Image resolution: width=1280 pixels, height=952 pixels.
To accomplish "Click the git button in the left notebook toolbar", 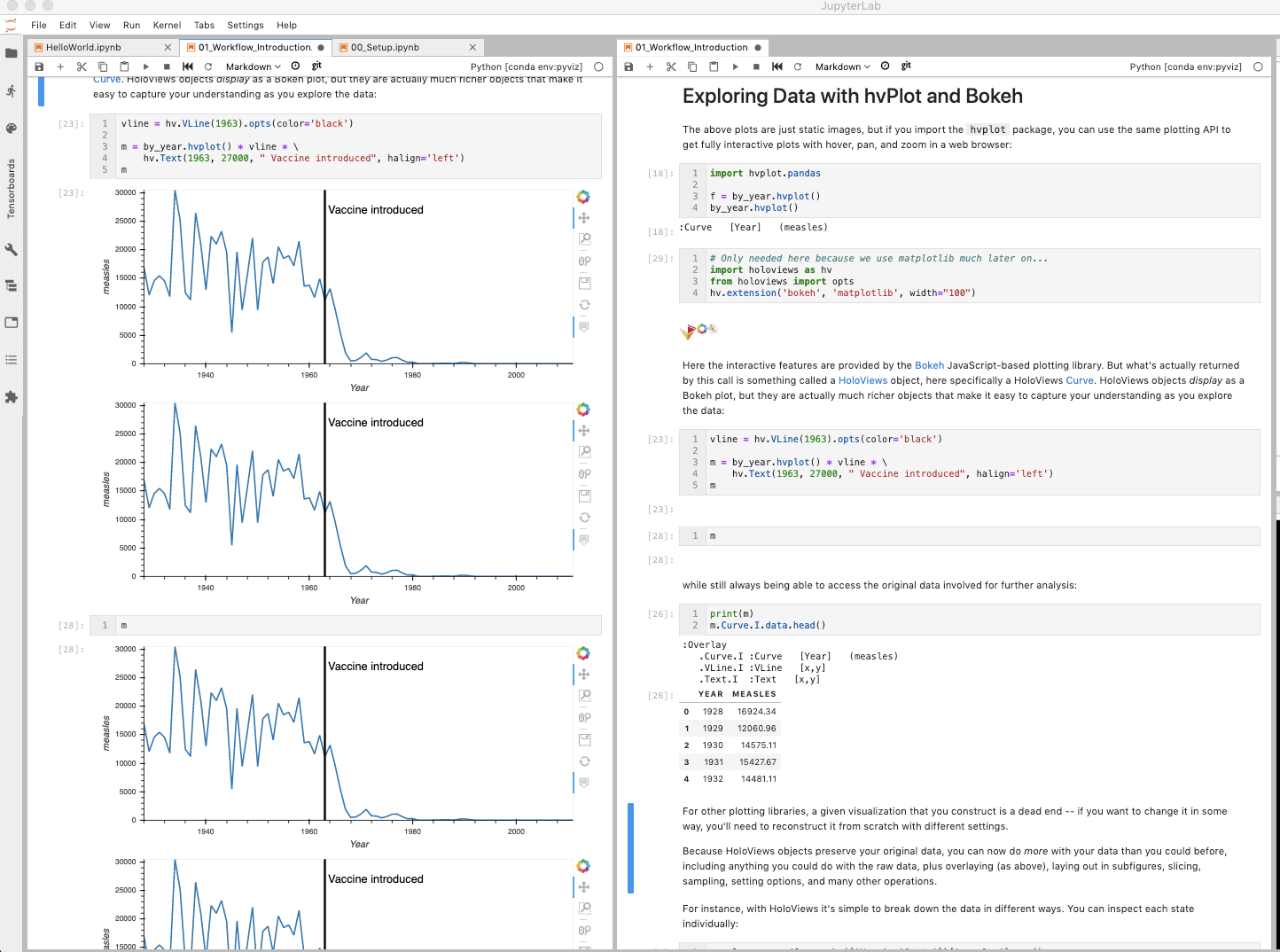I will click(316, 66).
